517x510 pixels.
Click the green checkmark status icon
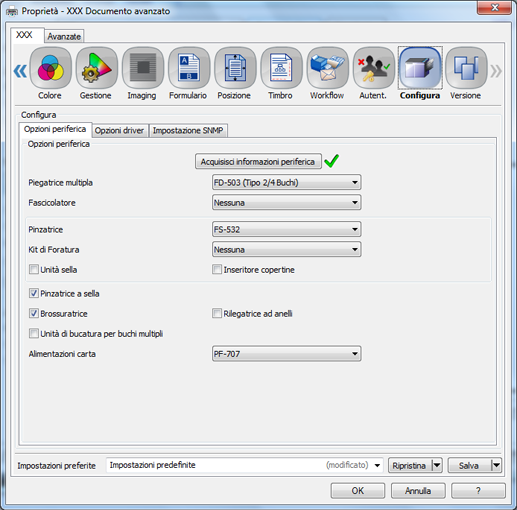(332, 161)
